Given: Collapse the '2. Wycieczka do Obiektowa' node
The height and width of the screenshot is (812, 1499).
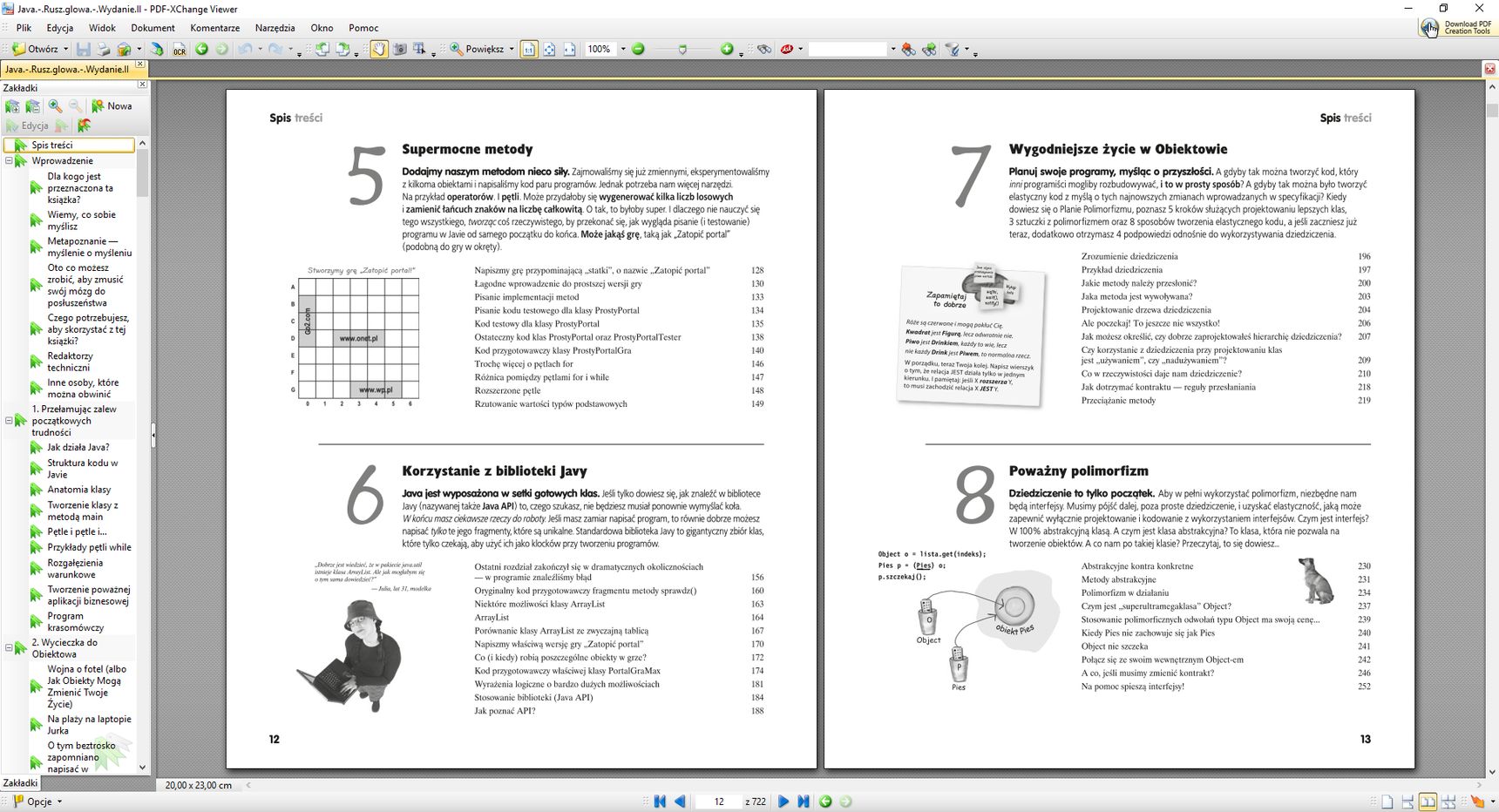Looking at the screenshot, I should (9, 648).
